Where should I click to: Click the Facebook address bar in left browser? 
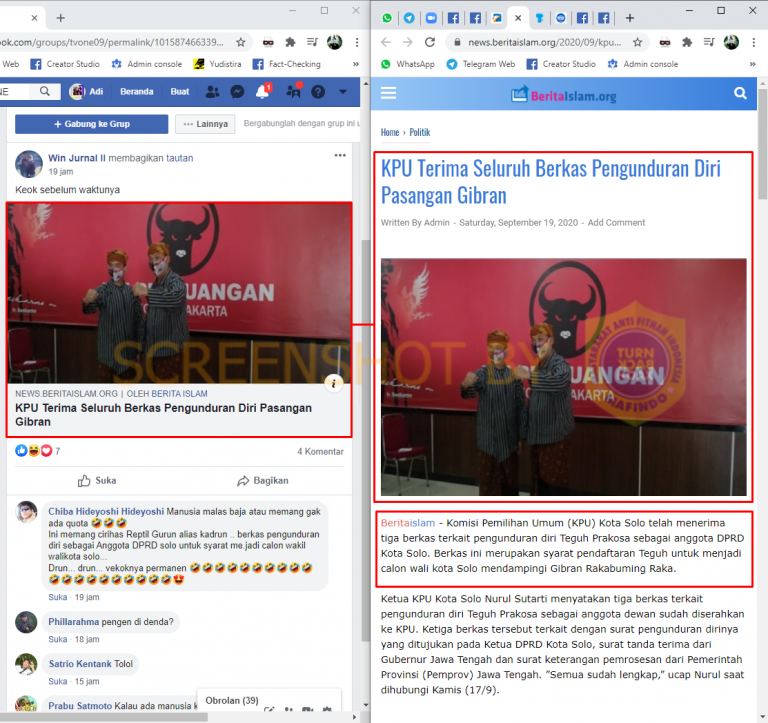point(112,42)
